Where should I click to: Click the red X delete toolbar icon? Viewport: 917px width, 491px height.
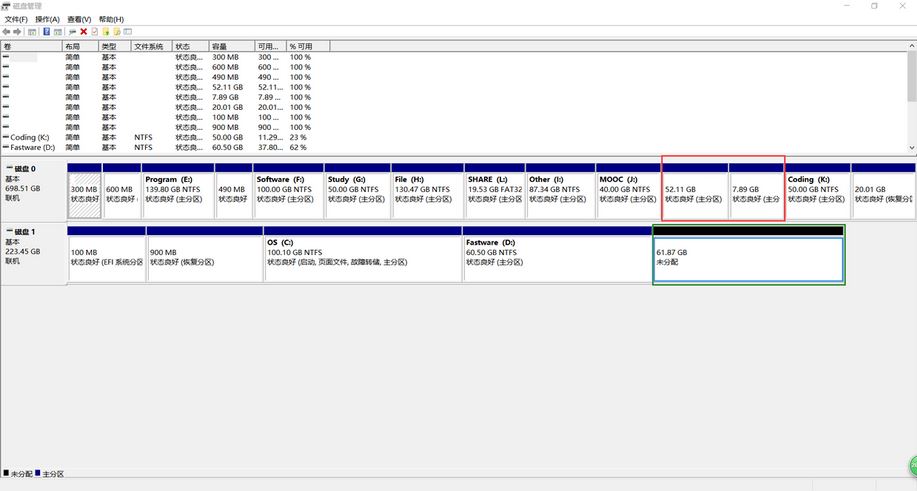84,32
